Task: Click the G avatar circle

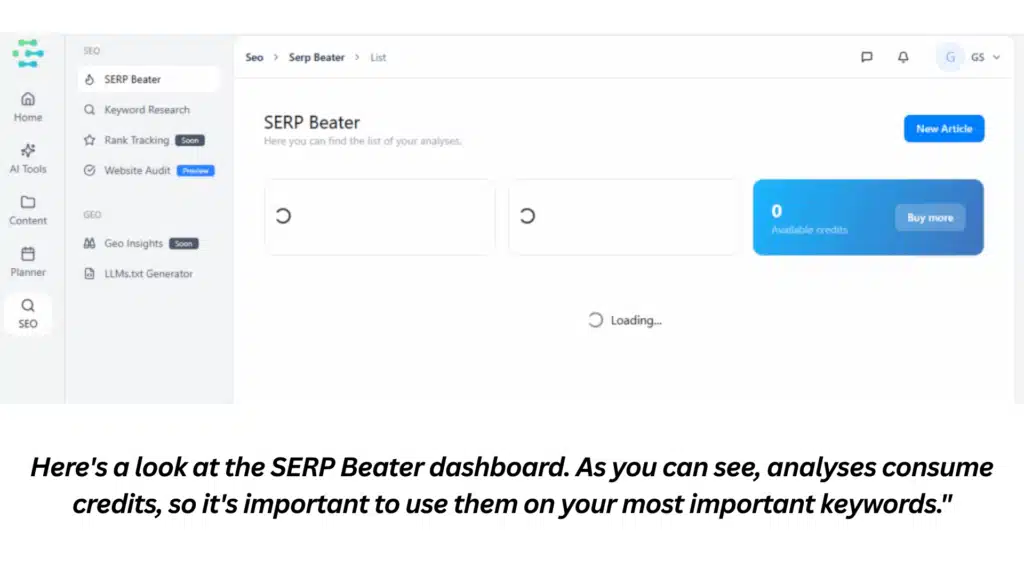Action: [x=949, y=57]
